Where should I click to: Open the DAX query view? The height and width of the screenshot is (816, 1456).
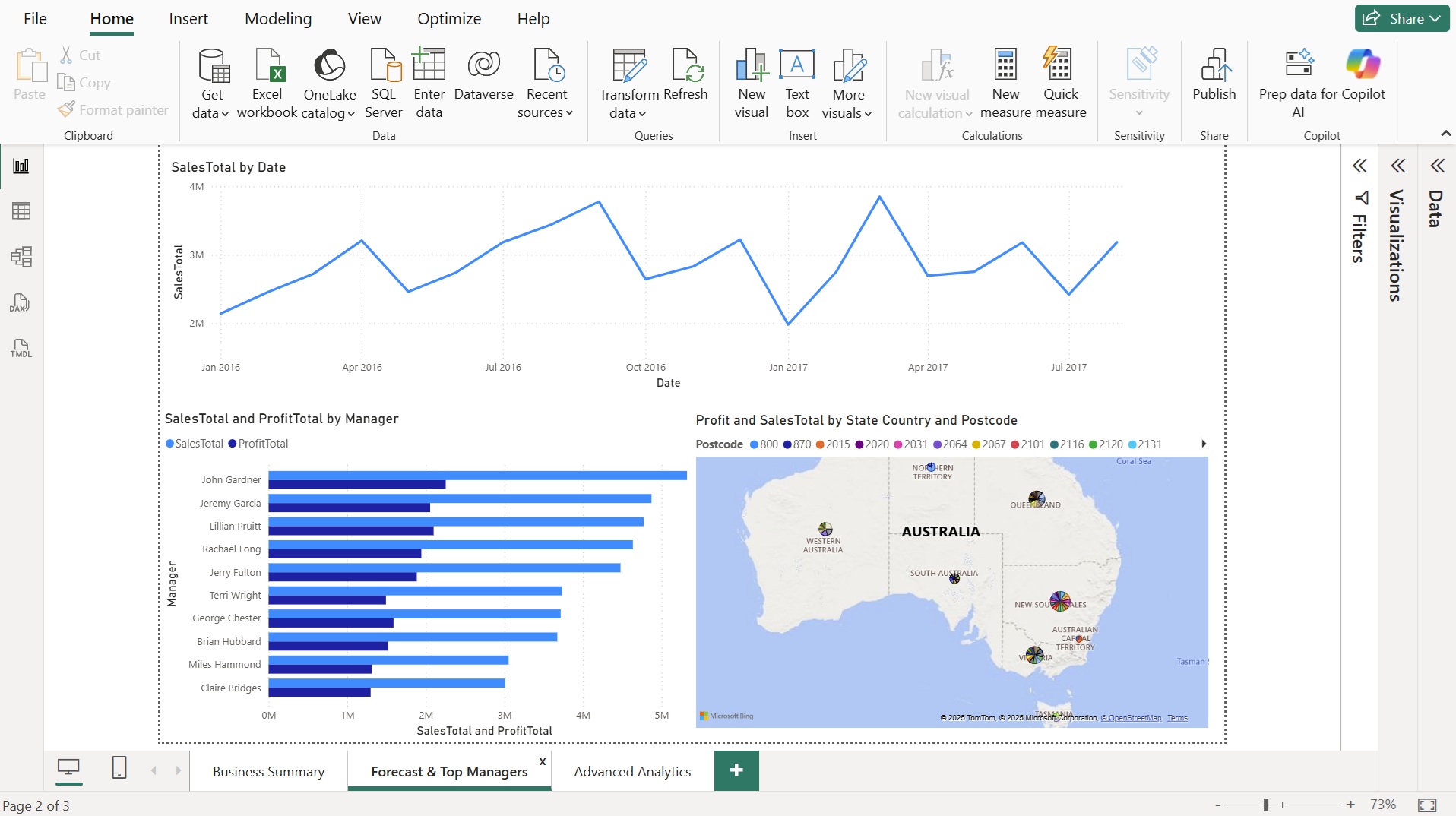[21, 303]
